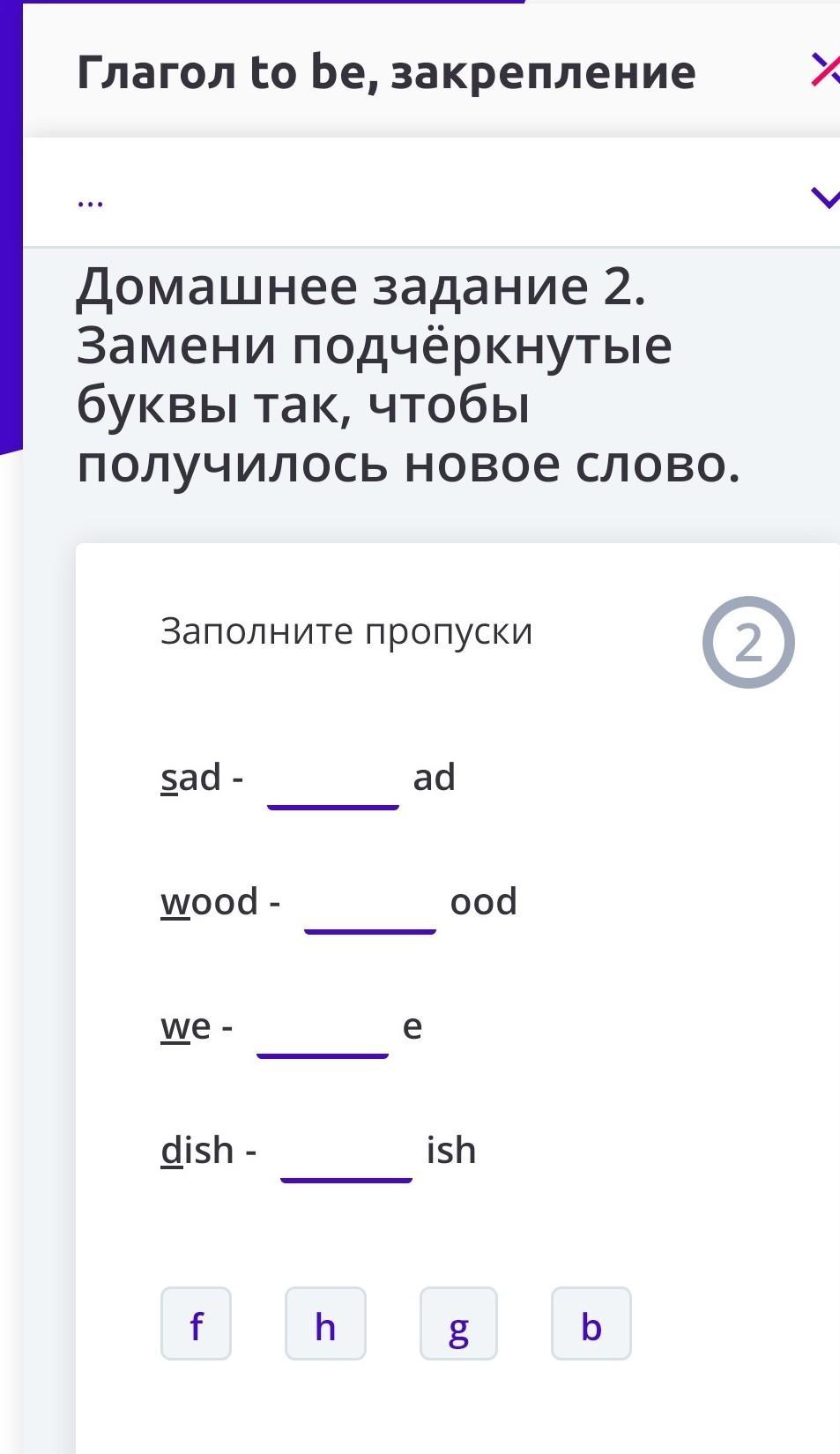Close the lesson with the X icon
This screenshot has height=1454, width=840.
tap(825, 71)
